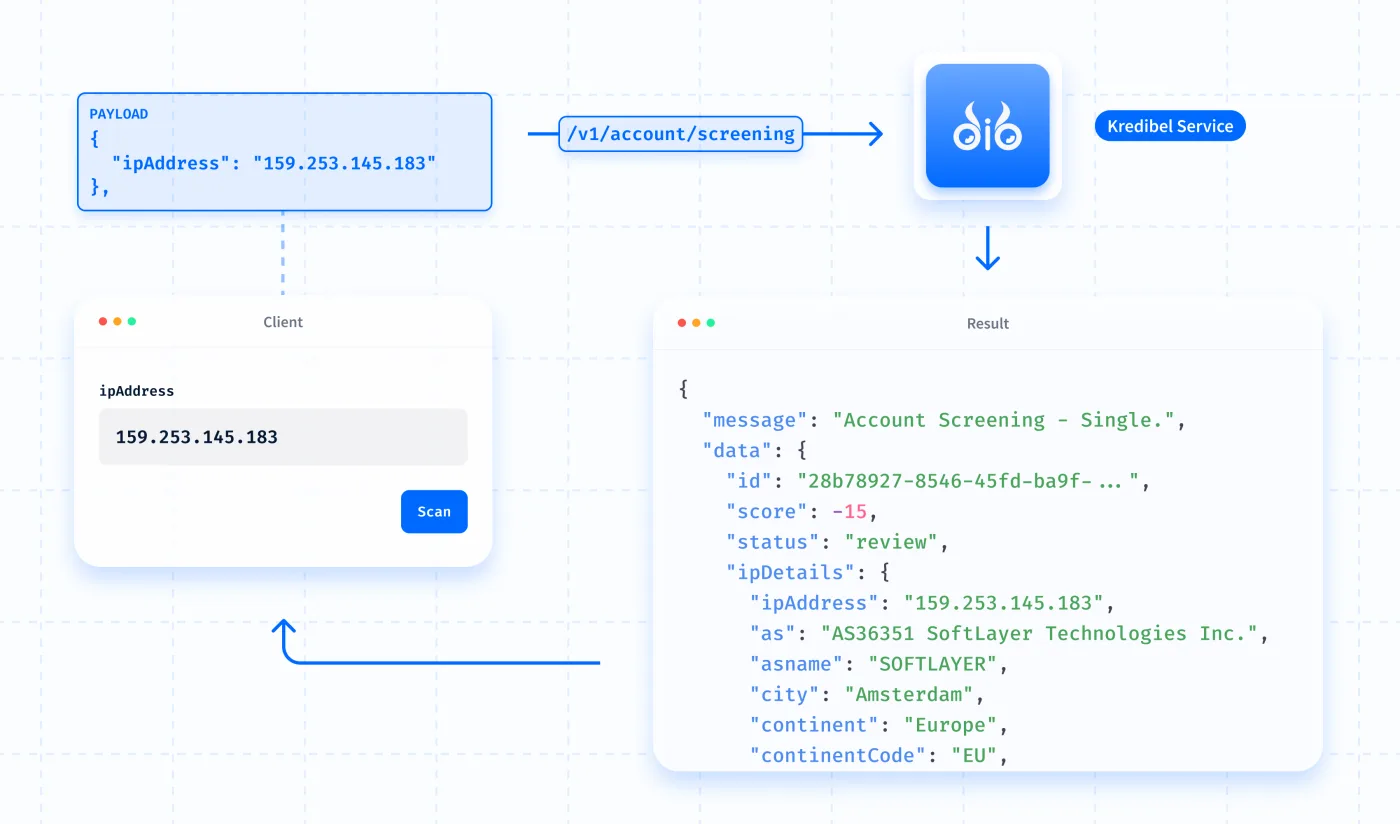Click the red dot in Client window
This screenshot has height=824, width=1400.
click(x=103, y=321)
